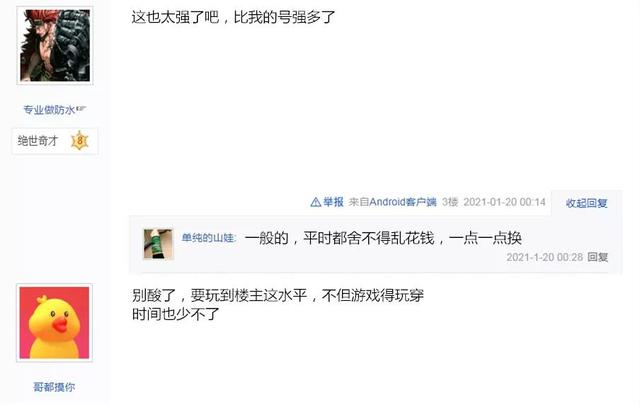Click the warning triangle report icon

click(x=316, y=202)
